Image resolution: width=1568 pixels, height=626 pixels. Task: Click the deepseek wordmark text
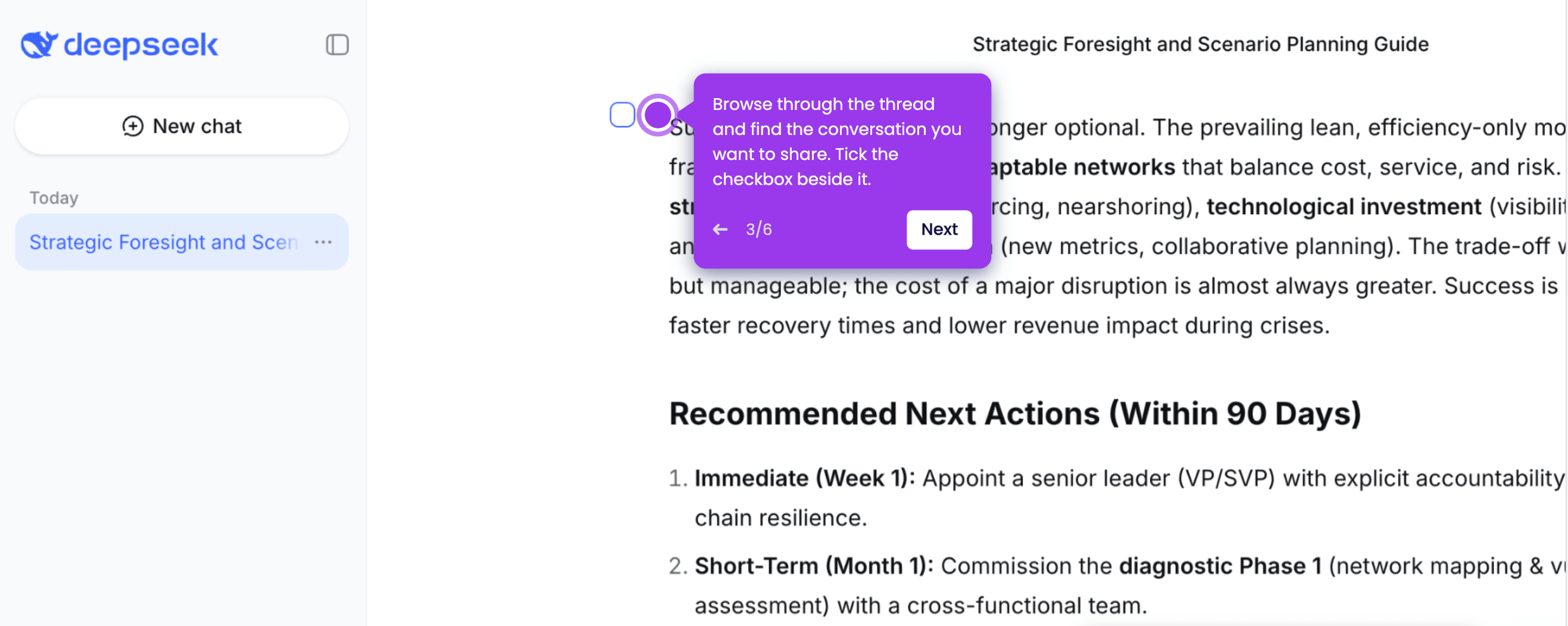(x=141, y=45)
